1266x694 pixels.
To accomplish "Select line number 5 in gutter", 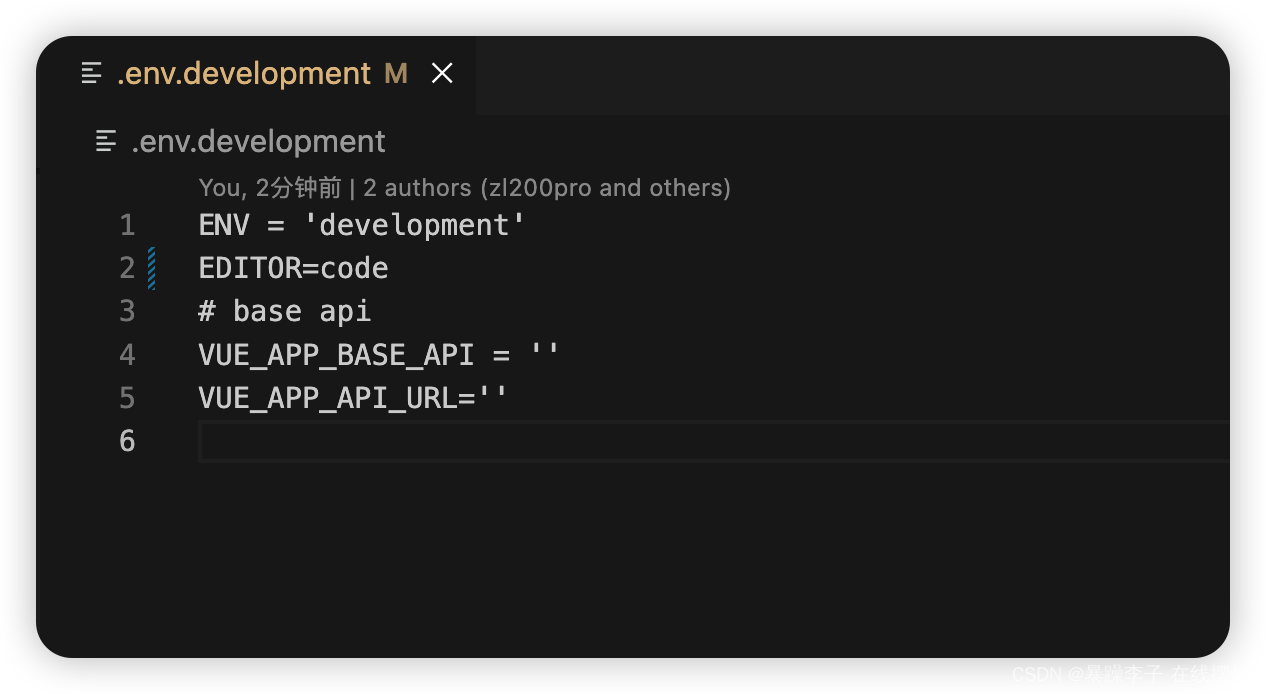I will click(127, 398).
